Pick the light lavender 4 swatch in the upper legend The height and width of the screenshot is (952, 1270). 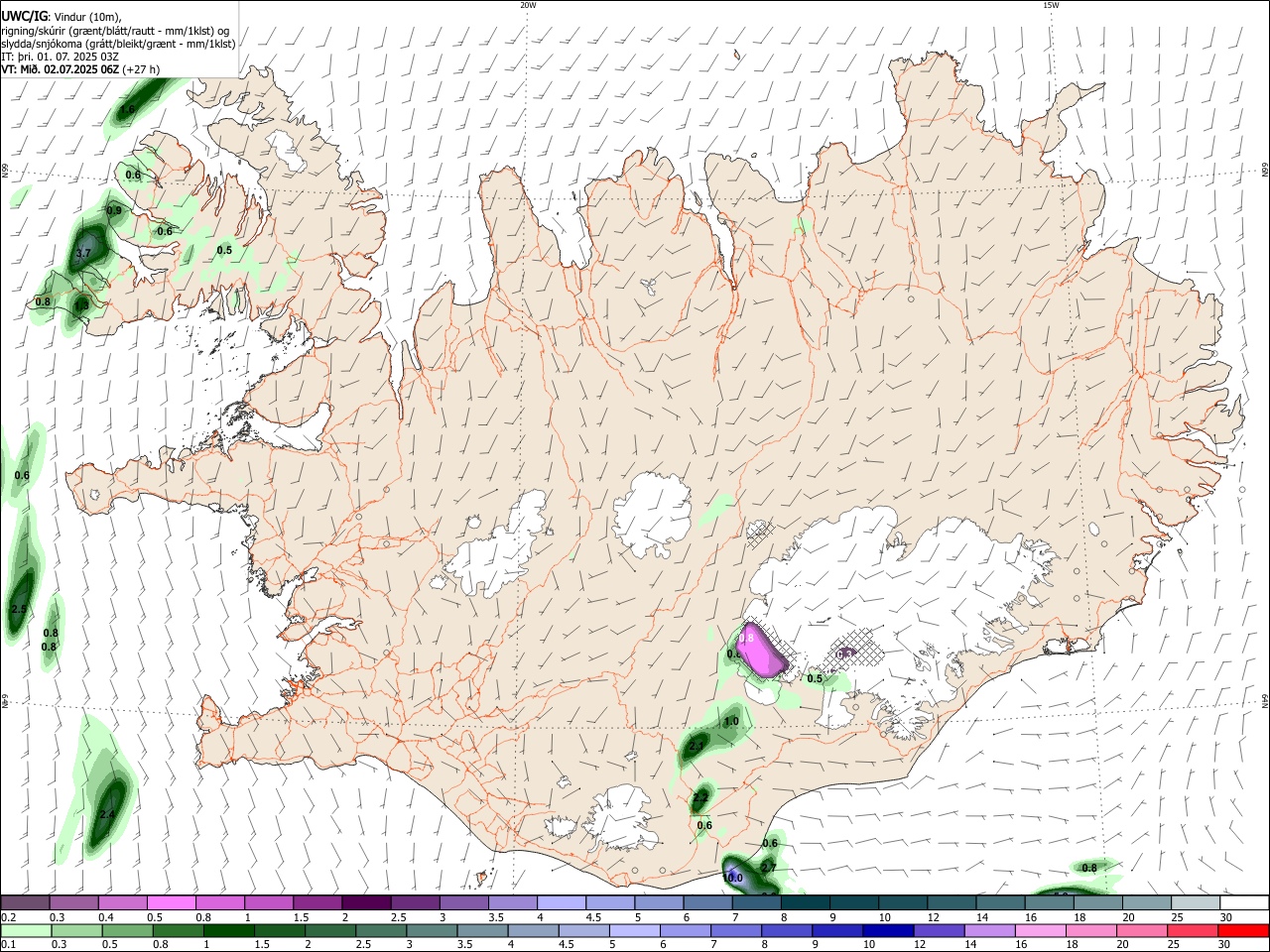point(562,902)
